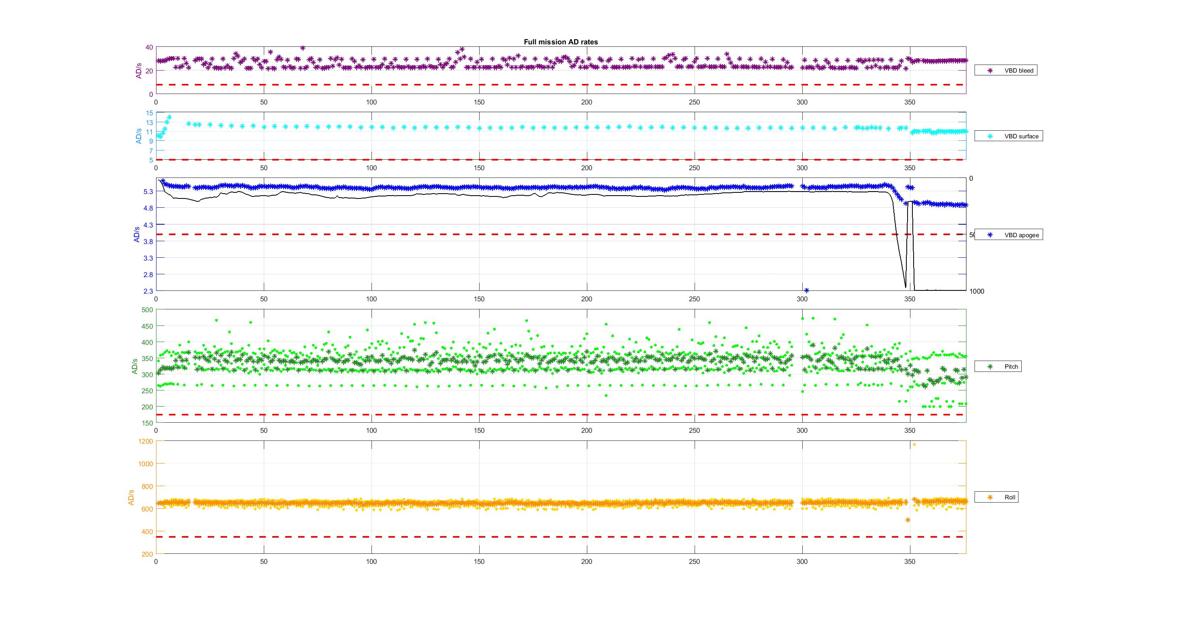This screenshot has width=1200, height=622.
Task: Click the 5.3 y-axis tick in apogee plot
Action: pyautogui.click(x=147, y=191)
